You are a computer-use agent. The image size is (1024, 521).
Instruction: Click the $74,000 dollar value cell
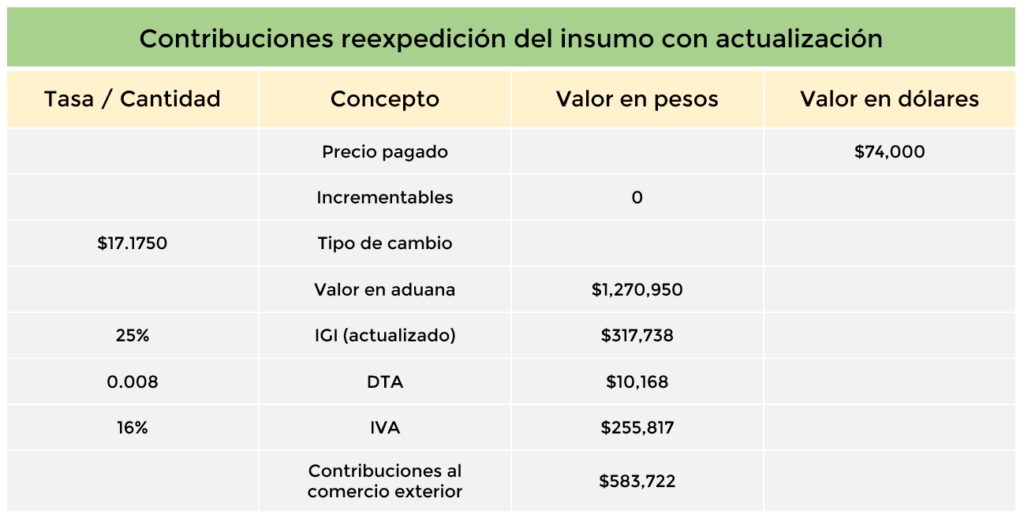889,151
